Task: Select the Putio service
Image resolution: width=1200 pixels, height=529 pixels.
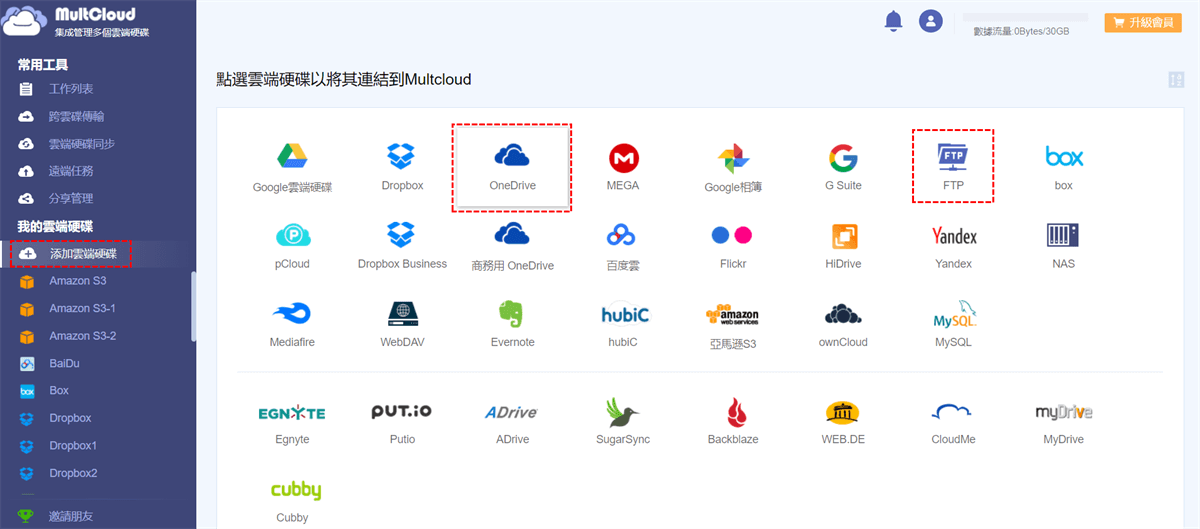Action: click(x=402, y=412)
